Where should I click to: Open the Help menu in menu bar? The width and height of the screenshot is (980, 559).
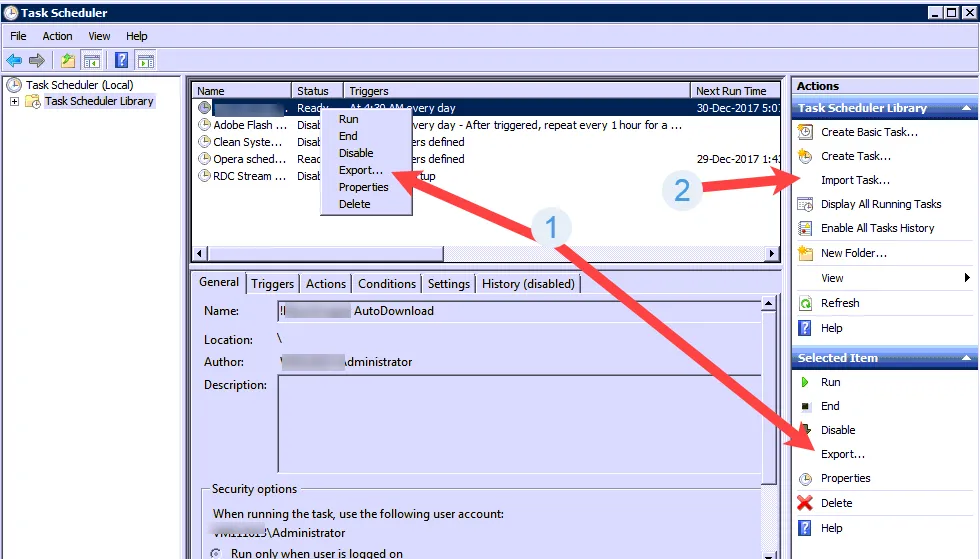[136, 36]
